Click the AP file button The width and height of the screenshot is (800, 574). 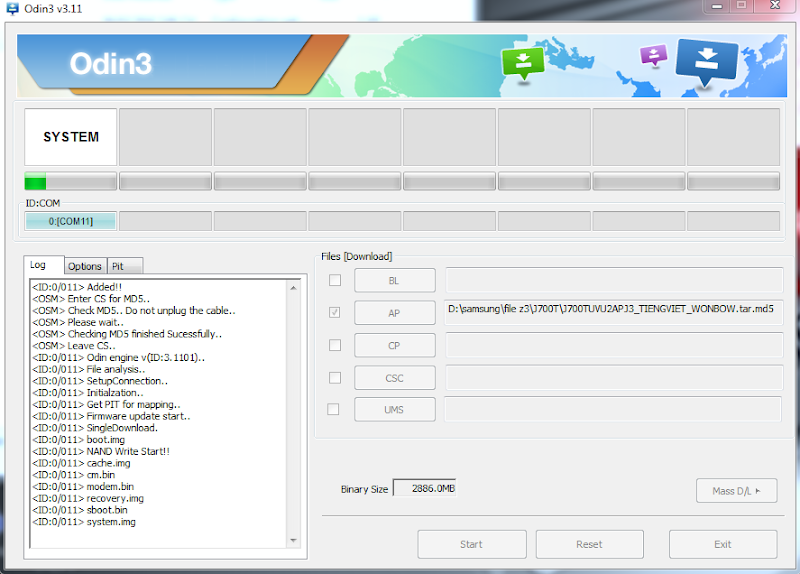395,313
